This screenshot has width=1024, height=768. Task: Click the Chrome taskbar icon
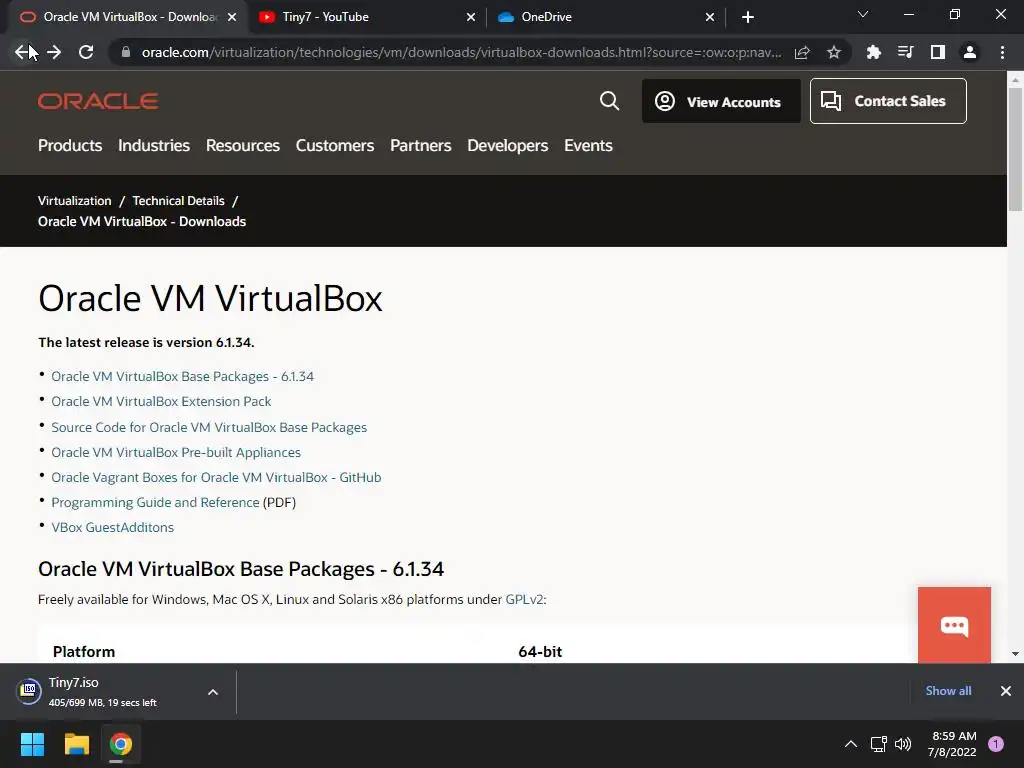pyautogui.click(x=121, y=744)
